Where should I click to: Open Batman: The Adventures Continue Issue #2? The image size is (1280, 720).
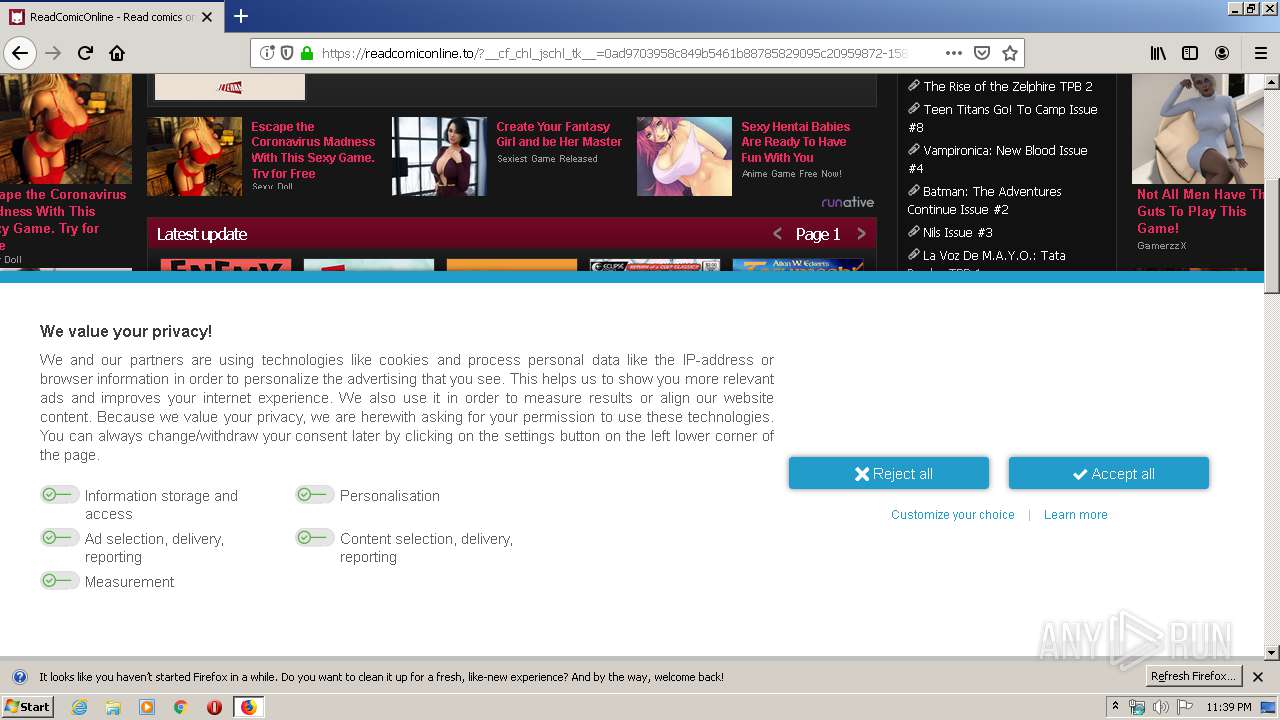click(x=985, y=200)
